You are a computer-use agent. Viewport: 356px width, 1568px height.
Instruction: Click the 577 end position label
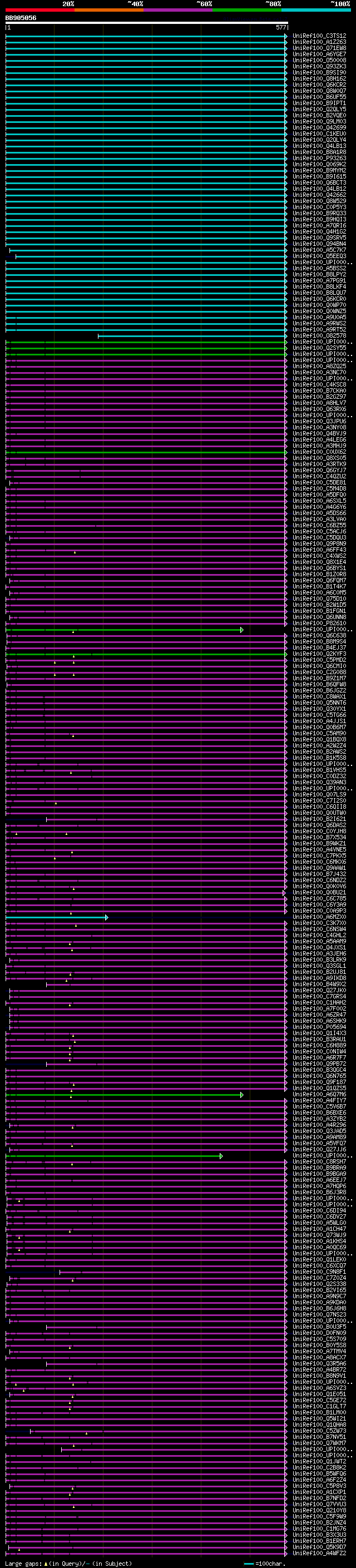(280, 27)
